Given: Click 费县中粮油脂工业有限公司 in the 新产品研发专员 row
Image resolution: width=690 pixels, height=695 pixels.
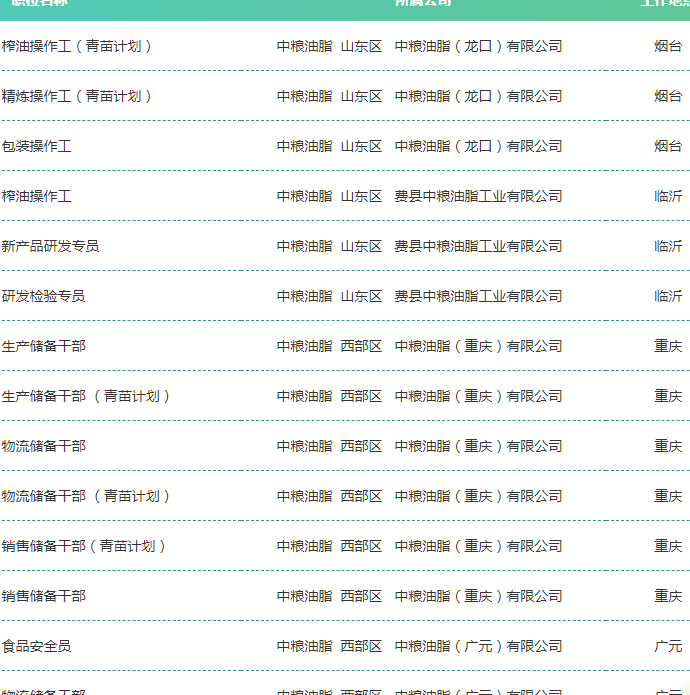Looking at the screenshot, I should click(478, 246).
